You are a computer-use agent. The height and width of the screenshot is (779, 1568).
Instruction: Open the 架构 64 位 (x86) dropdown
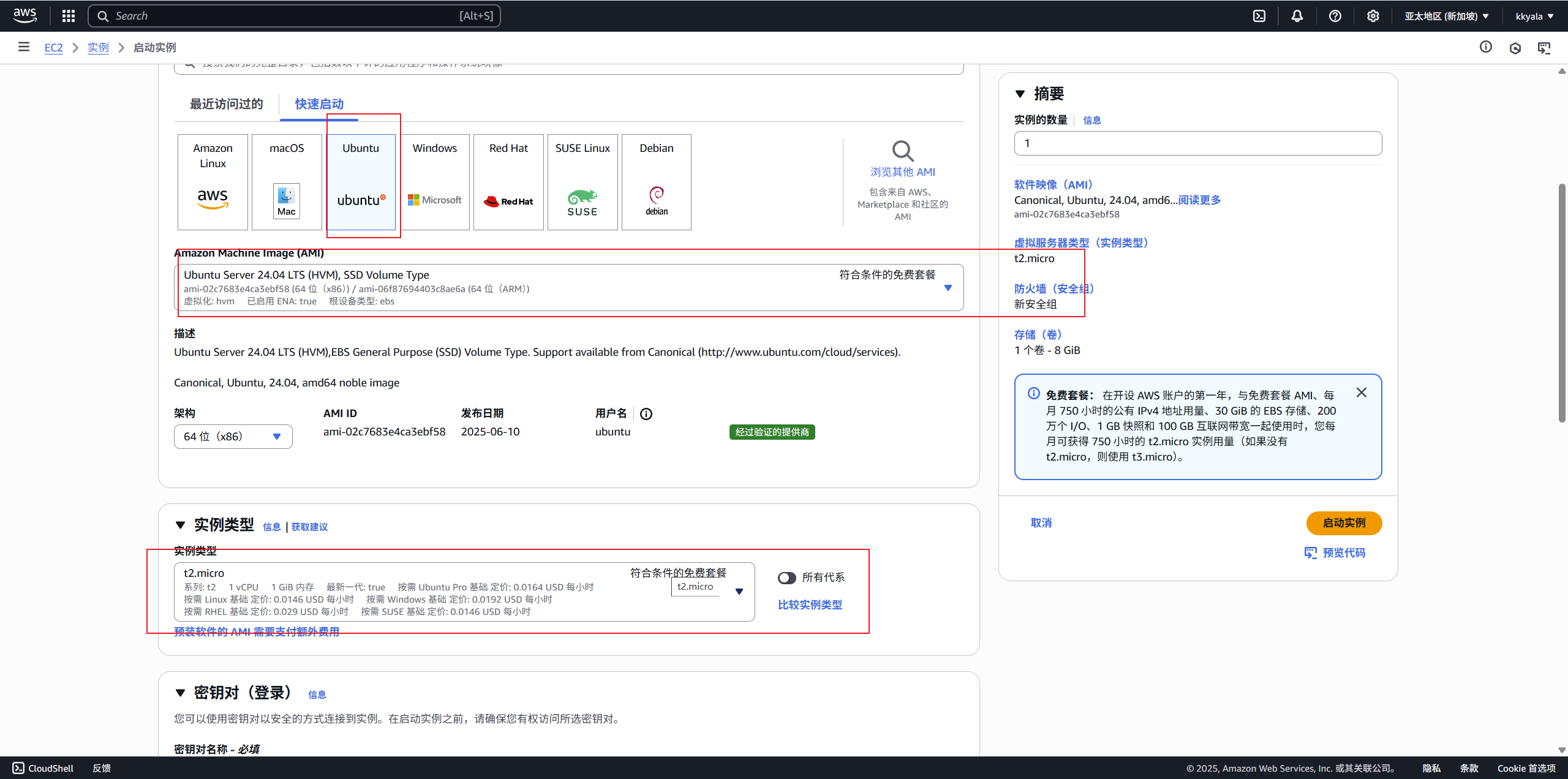233,437
